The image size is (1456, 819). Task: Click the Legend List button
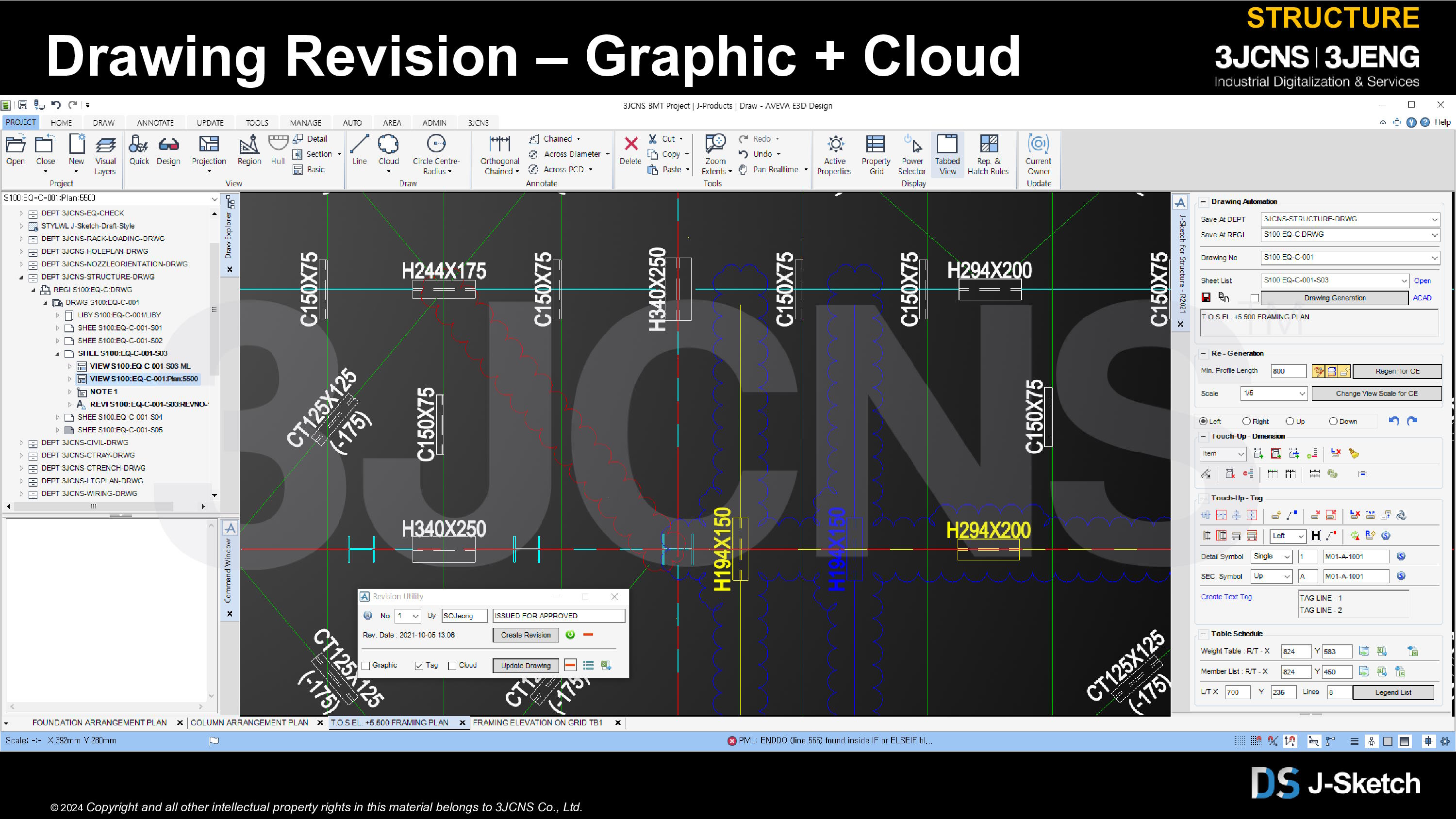(1393, 692)
